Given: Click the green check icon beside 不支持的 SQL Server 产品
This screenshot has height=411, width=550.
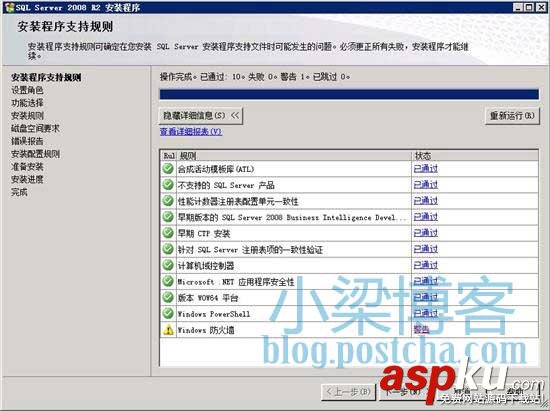Looking at the screenshot, I should 168,184.
